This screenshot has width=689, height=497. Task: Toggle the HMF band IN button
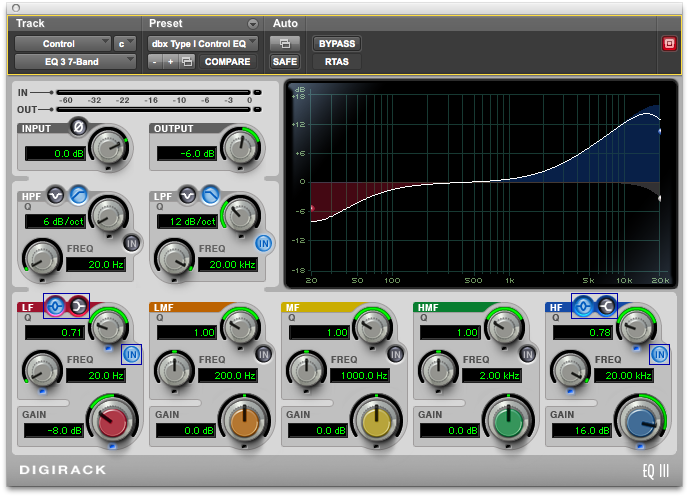tap(527, 354)
